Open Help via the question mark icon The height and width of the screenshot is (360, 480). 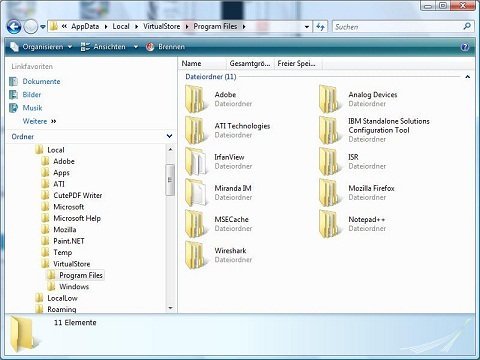coord(465,47)
